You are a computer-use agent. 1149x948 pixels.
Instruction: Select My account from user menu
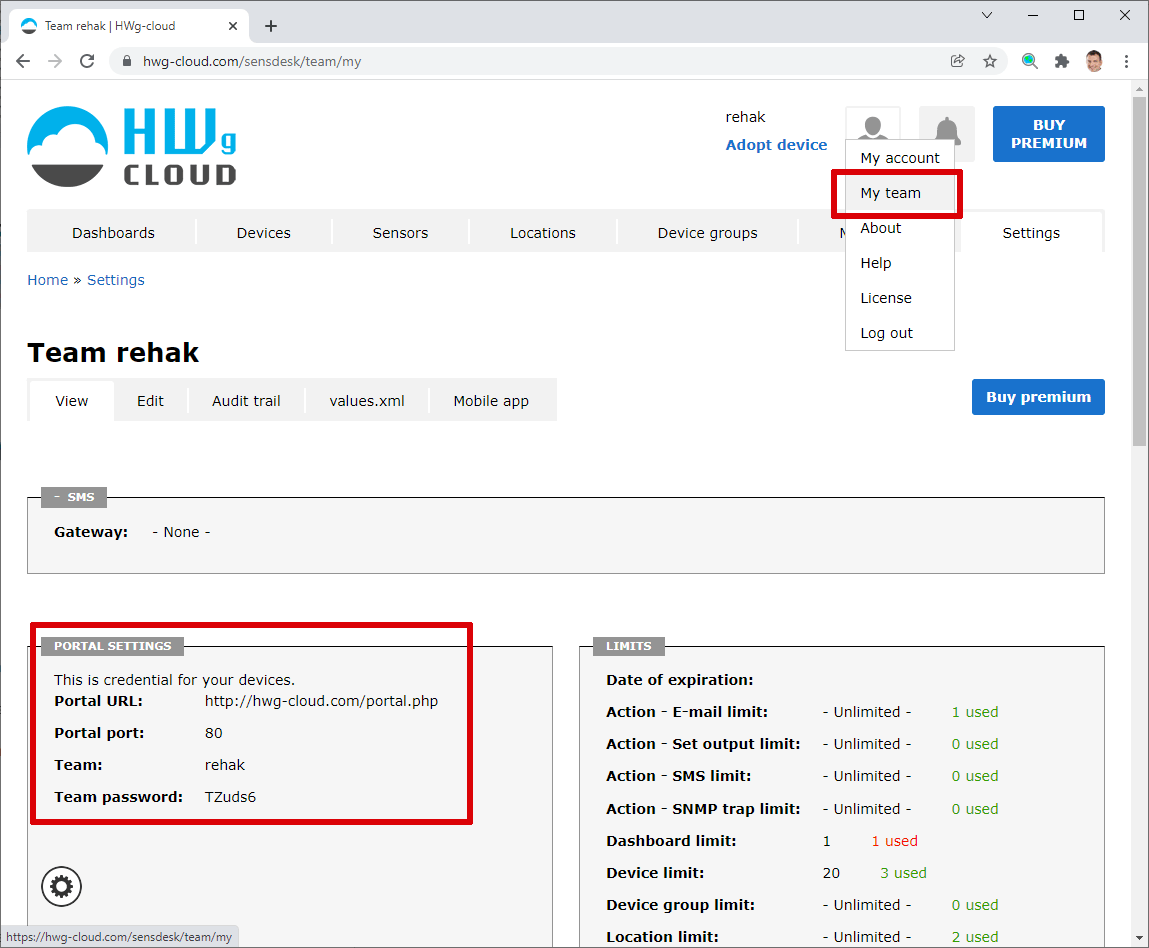(900, 158)
